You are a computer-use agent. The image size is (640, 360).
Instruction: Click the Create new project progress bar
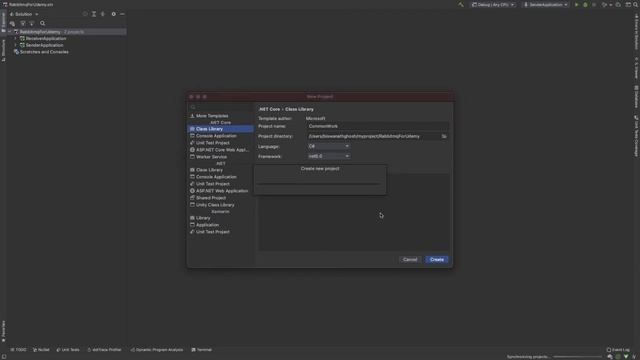pos(320,184)
